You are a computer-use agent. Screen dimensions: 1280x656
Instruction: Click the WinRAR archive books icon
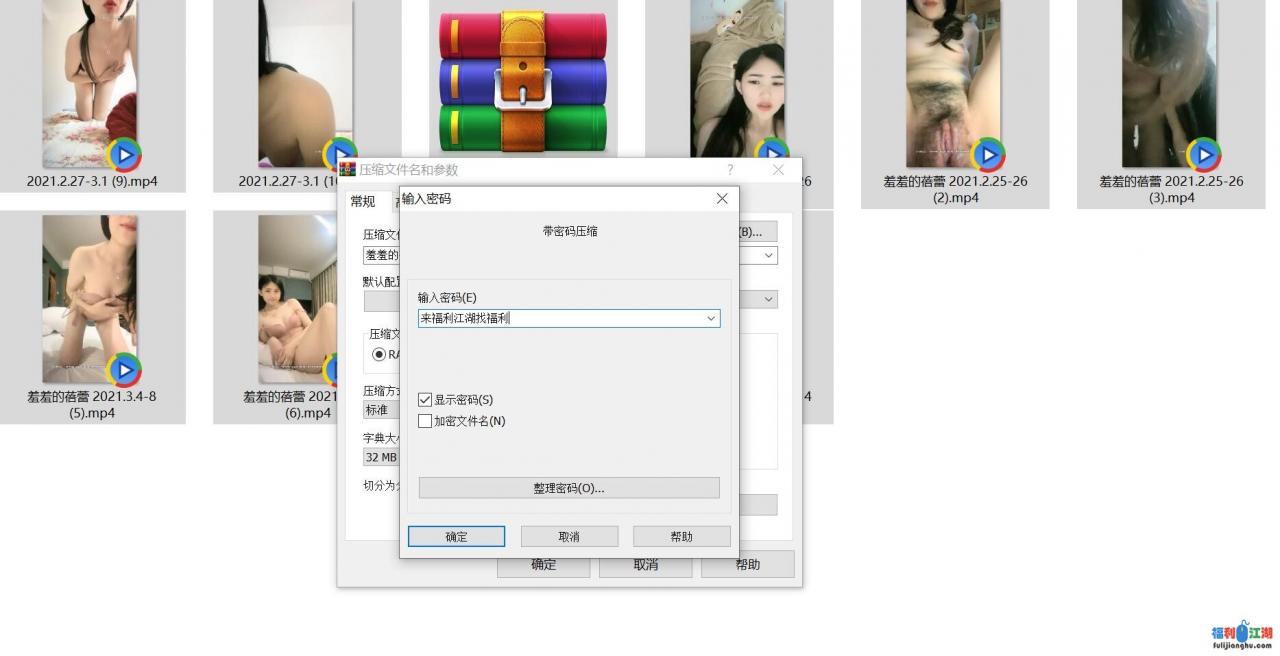click(x=523, y=82)
